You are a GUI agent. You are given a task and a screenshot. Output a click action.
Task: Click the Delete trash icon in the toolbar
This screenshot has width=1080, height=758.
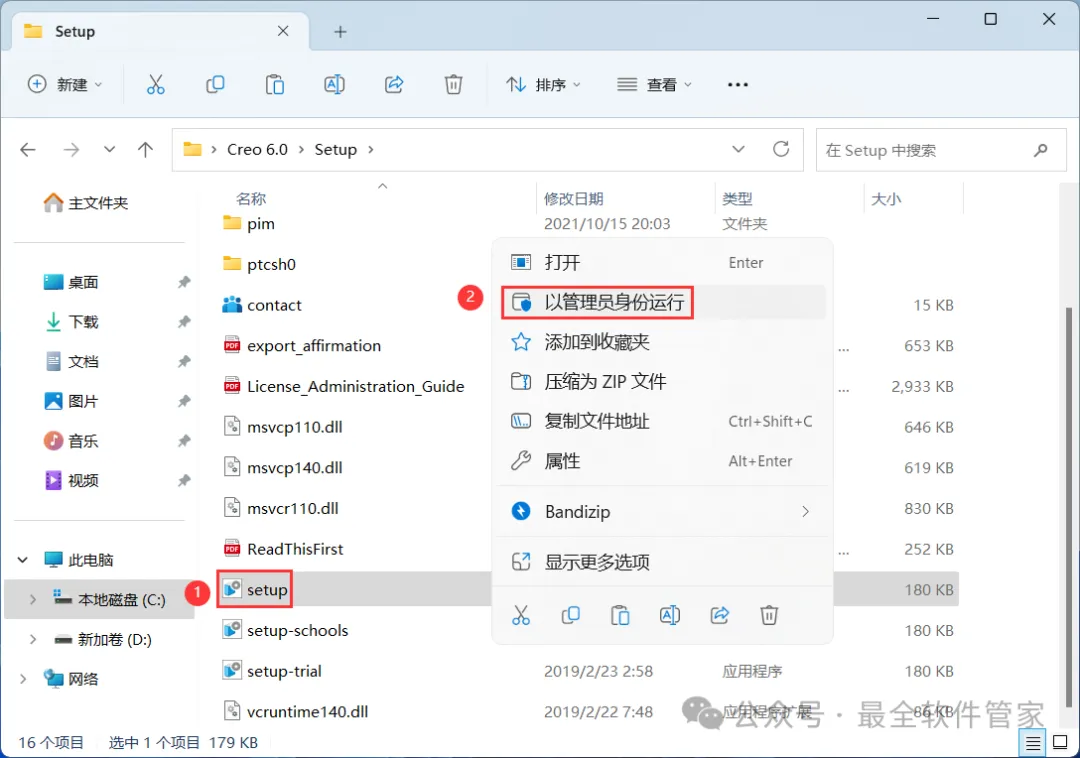coord(453,85)
